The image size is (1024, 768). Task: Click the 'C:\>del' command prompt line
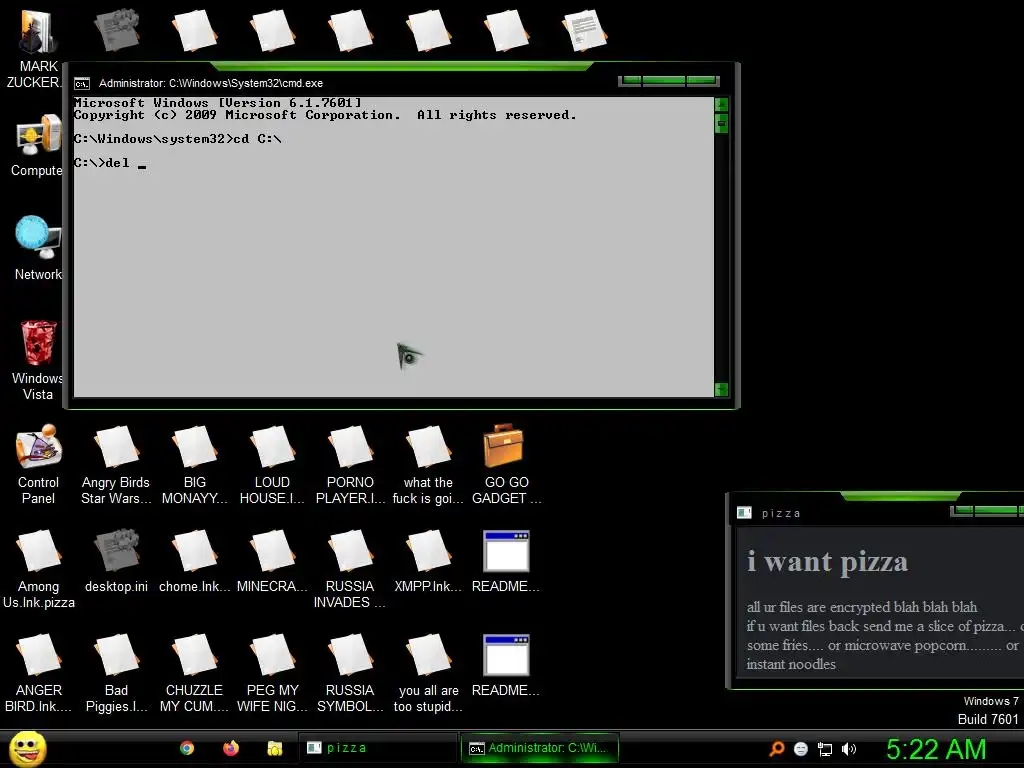pyautogui.click(x=110, y=163)
